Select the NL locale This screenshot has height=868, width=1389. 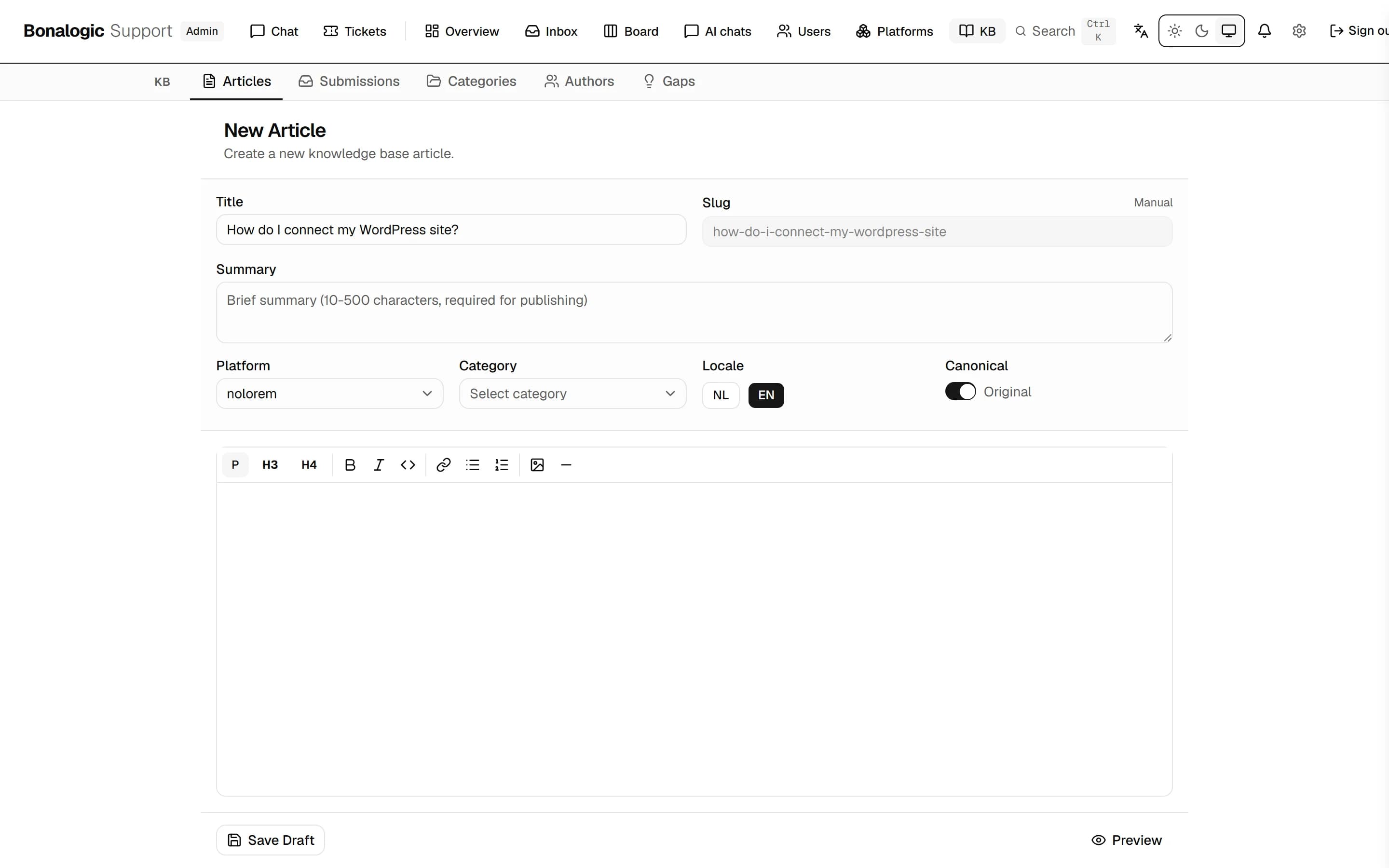[x=721, y=395]
